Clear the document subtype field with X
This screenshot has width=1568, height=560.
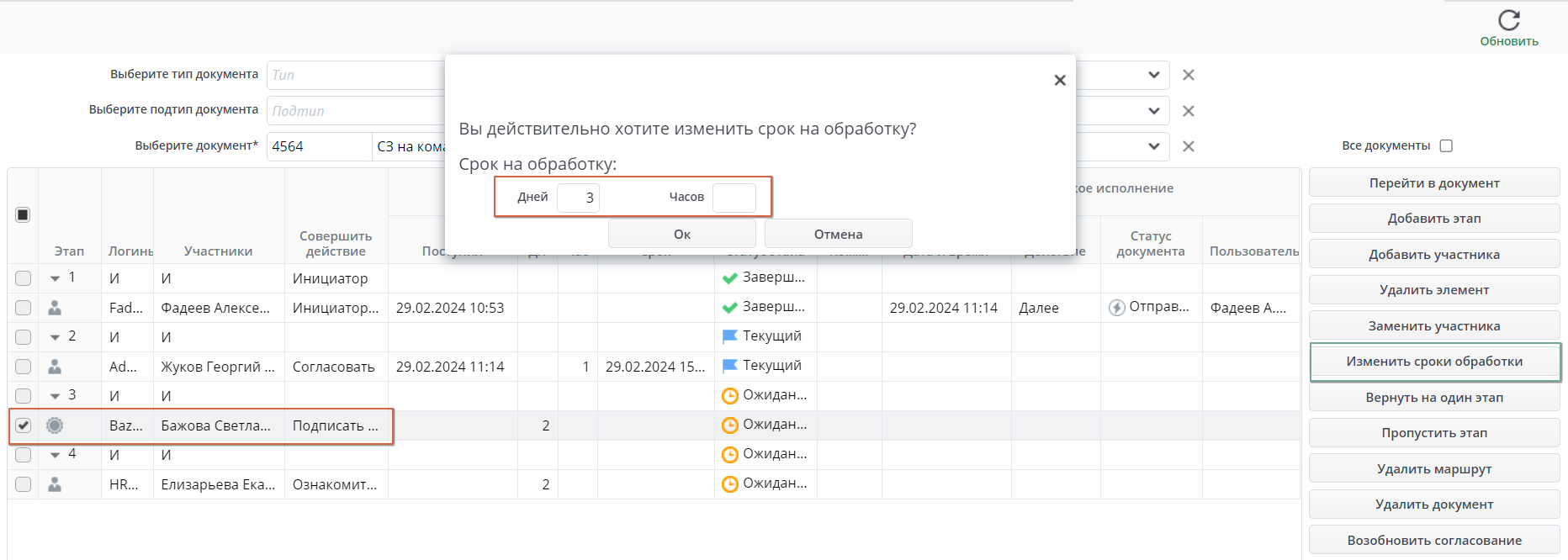1189,111
